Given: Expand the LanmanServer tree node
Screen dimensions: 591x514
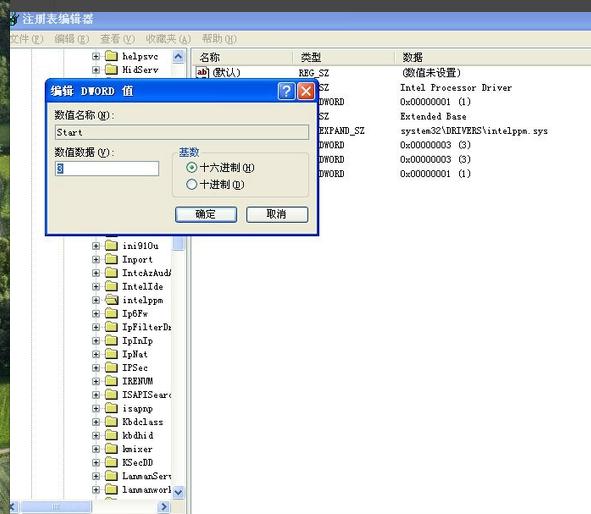Looking at the screenshot, I should (96, 476).
